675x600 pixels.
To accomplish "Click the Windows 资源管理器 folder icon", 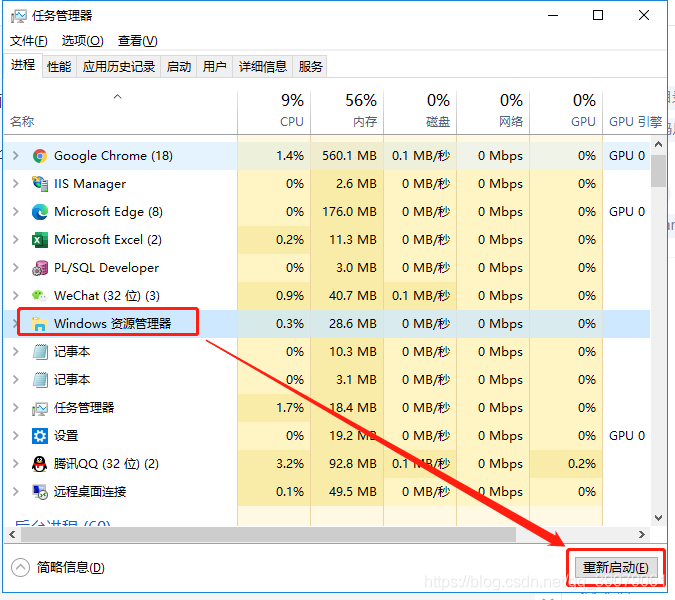I will click(x=40, y=324).
